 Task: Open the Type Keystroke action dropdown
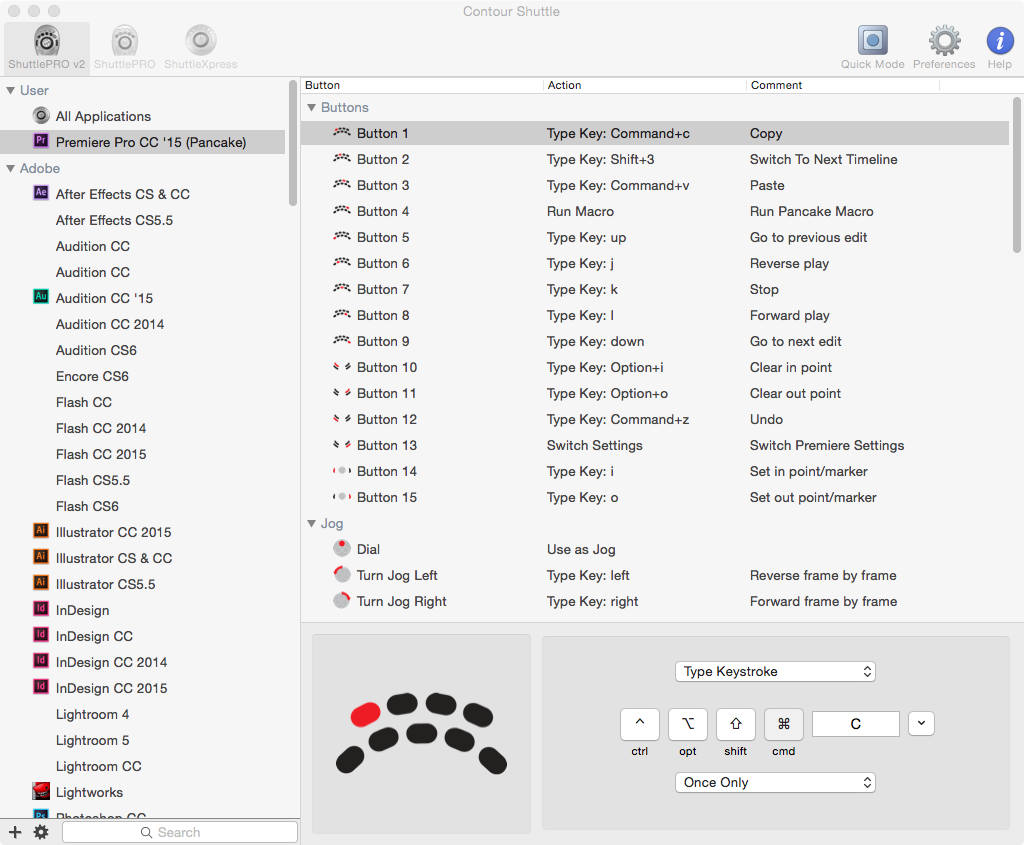775,672
